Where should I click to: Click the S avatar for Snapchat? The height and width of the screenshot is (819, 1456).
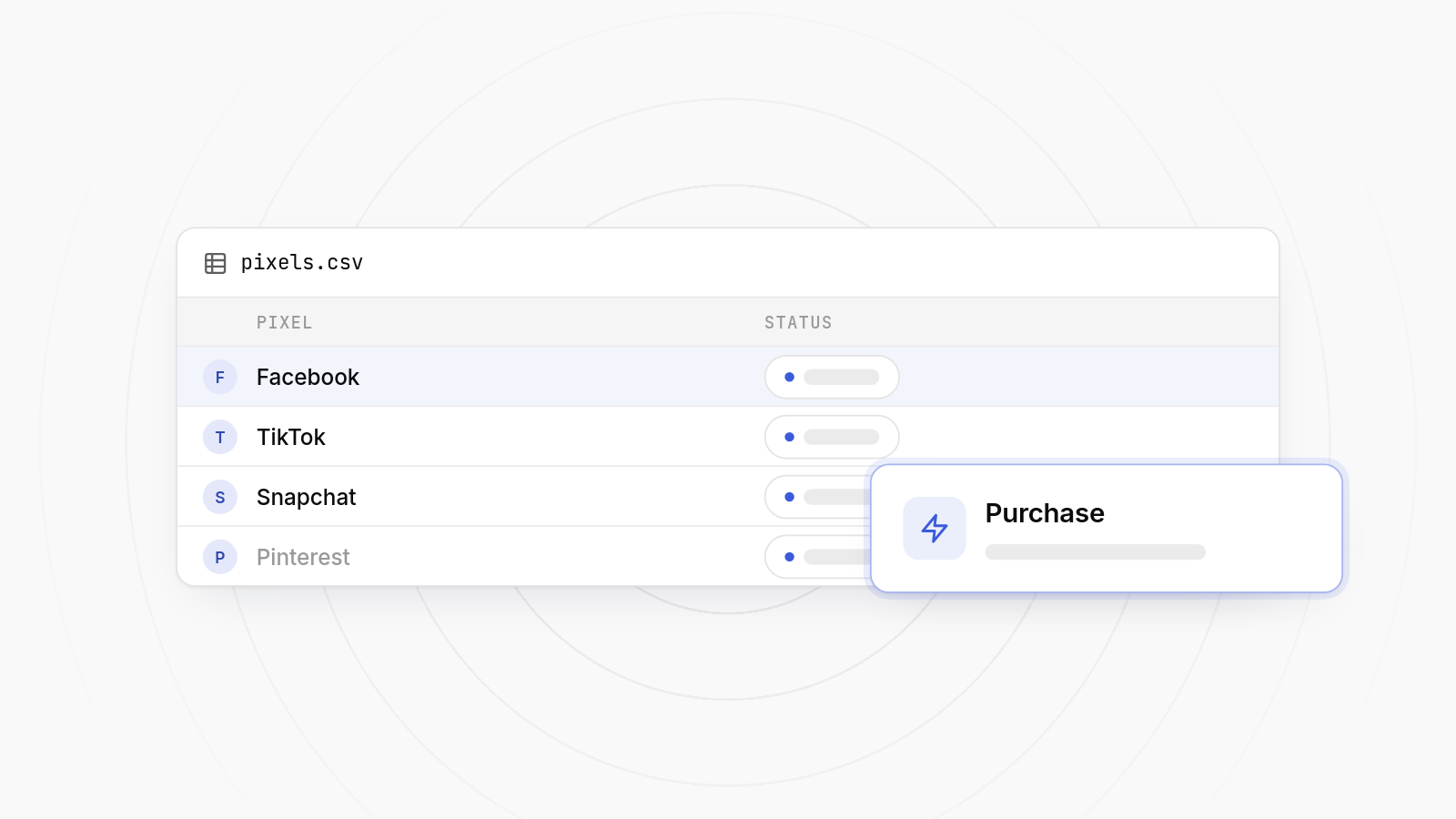pos(220,497)
